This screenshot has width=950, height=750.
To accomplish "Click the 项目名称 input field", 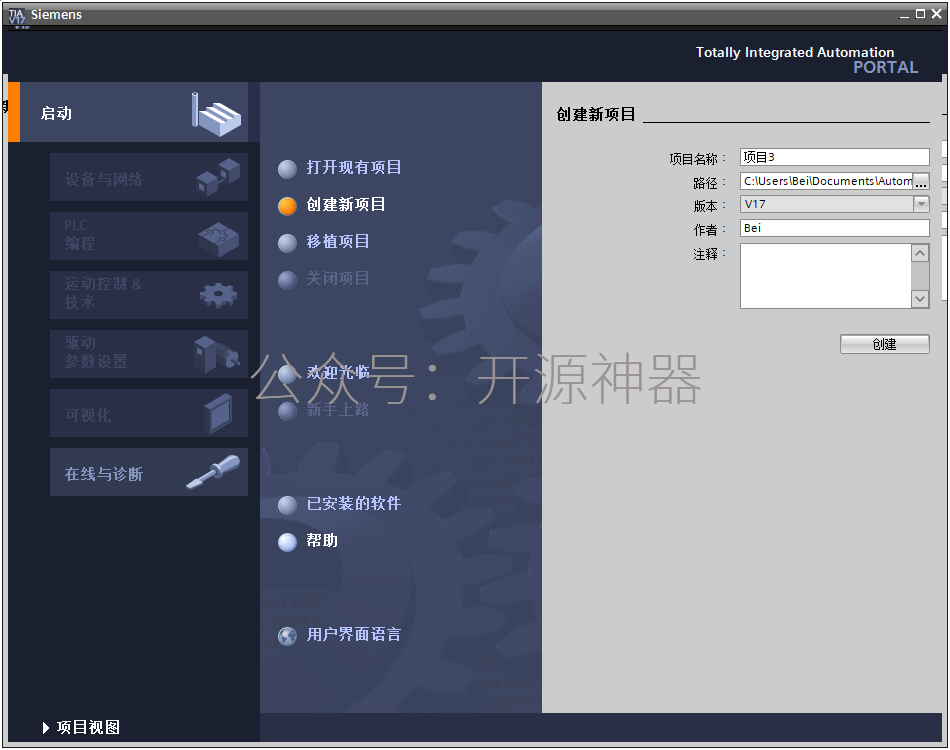I will (x=834, y=157).
